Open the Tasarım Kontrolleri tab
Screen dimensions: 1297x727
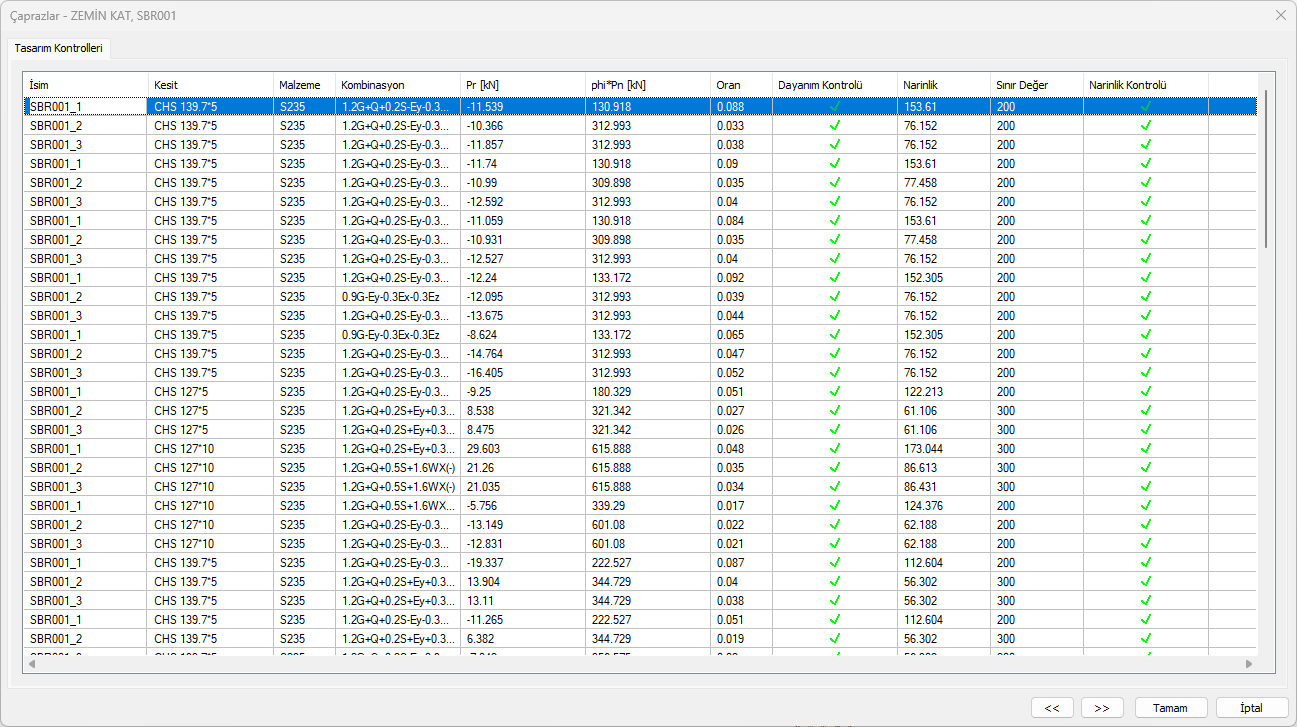point(59,48)
